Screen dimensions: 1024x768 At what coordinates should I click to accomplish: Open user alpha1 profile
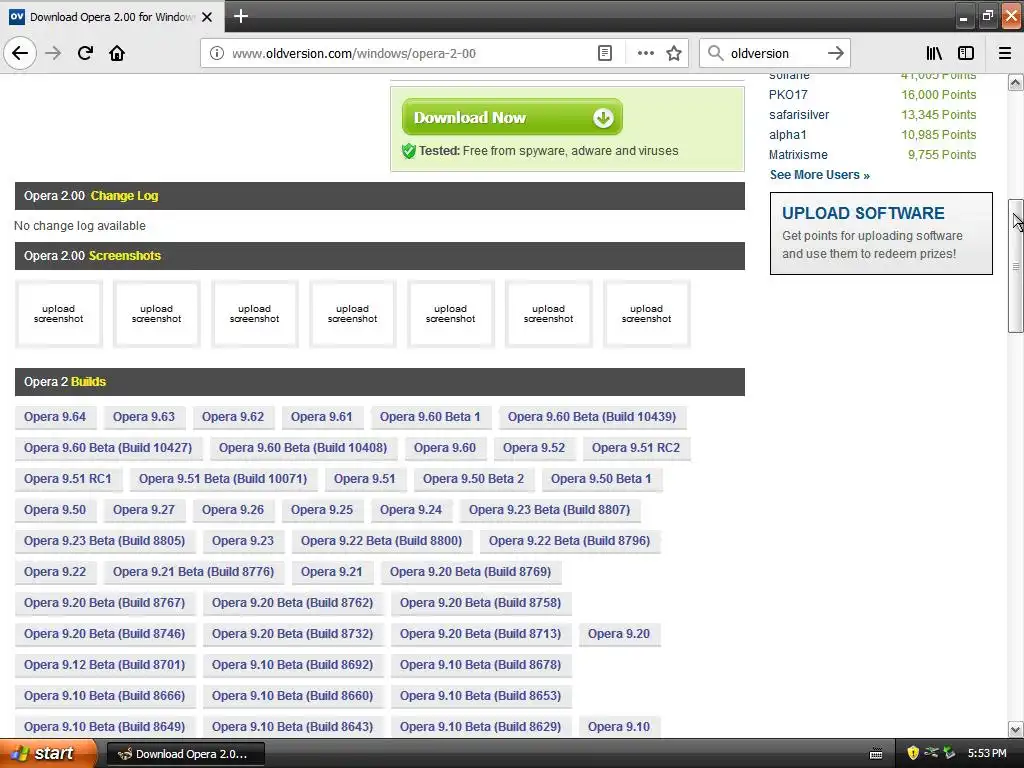click(788, 135)
